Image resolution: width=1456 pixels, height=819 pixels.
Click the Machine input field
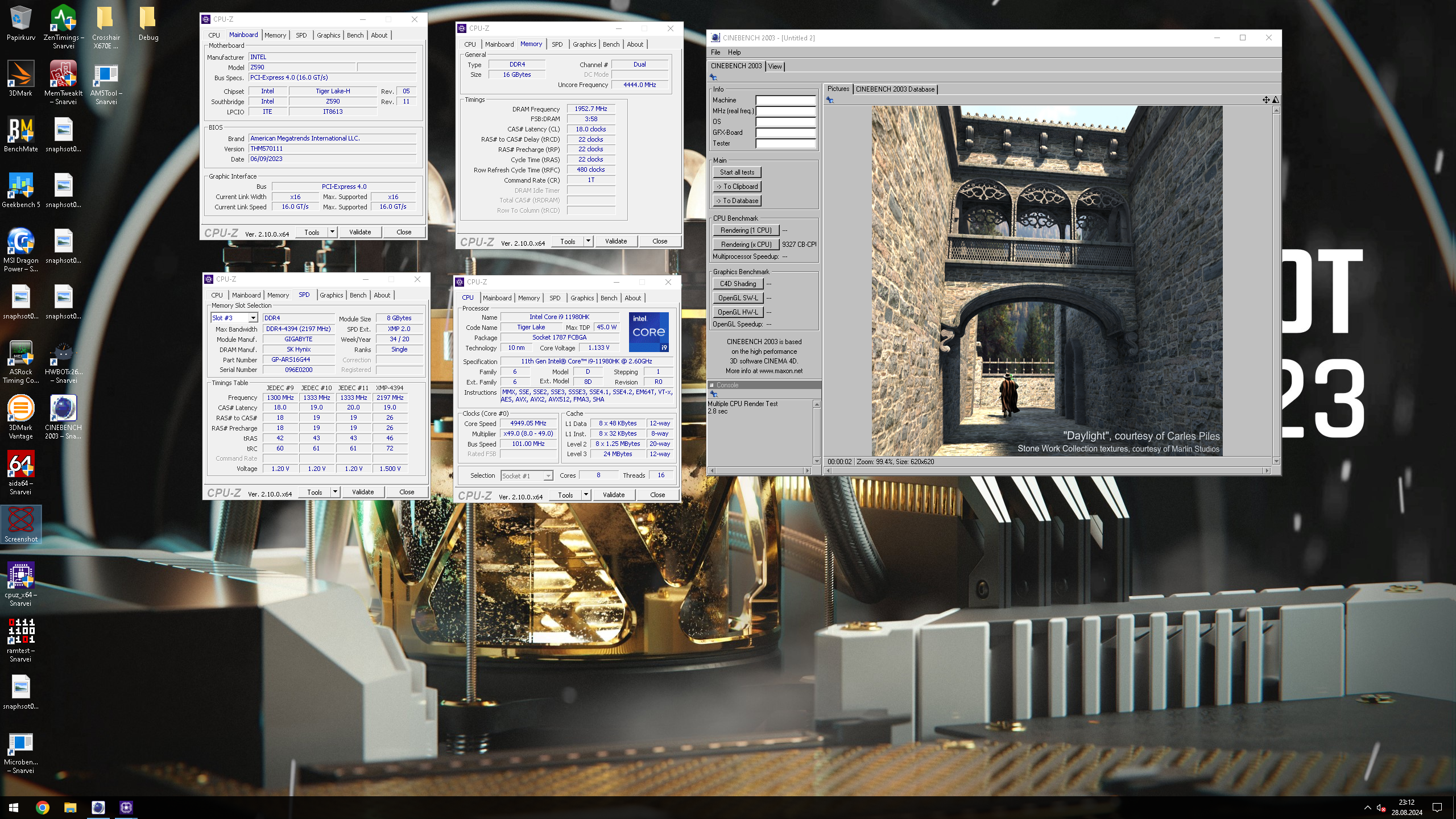pyautogui.click(x=785, y=100)
